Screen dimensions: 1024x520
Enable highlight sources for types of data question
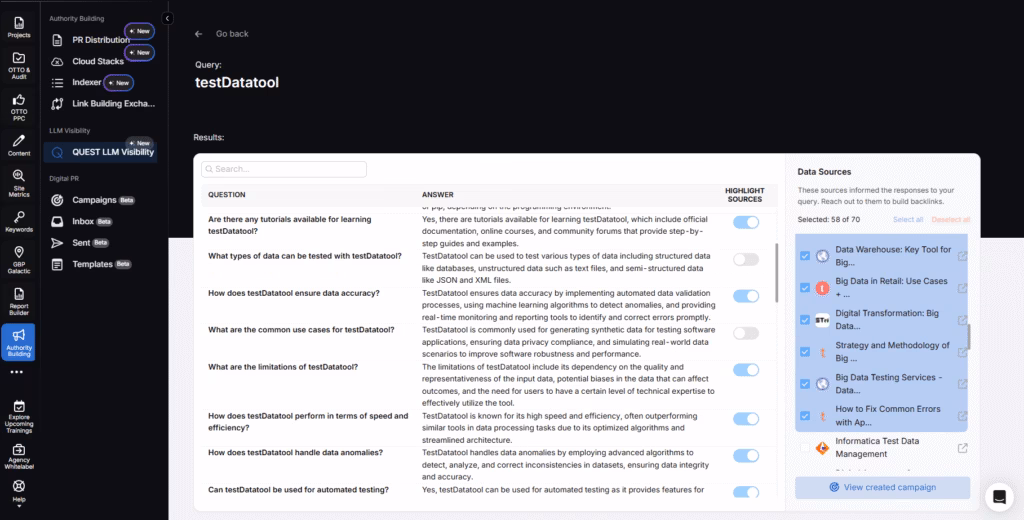[x=745, y=260]
